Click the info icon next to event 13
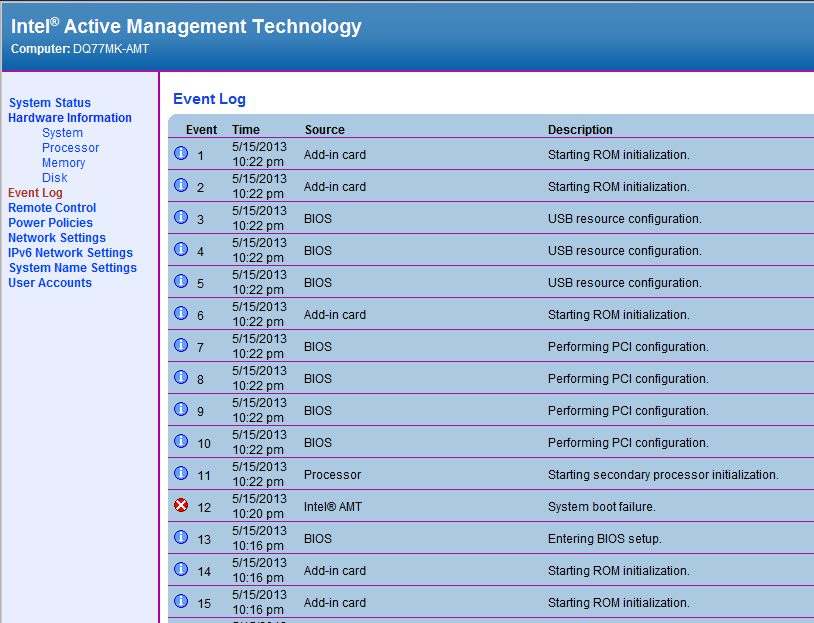814x623 pixels. (181, 538)
